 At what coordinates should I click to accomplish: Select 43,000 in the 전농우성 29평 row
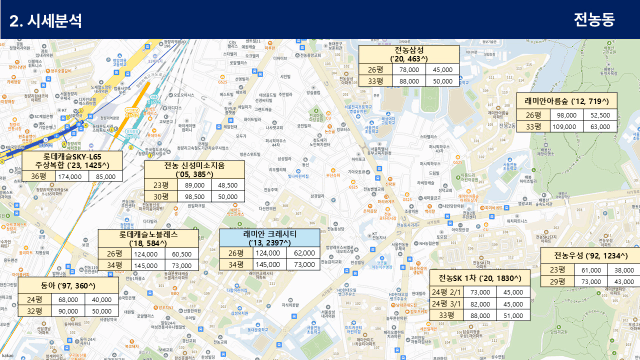coord(624,281)
